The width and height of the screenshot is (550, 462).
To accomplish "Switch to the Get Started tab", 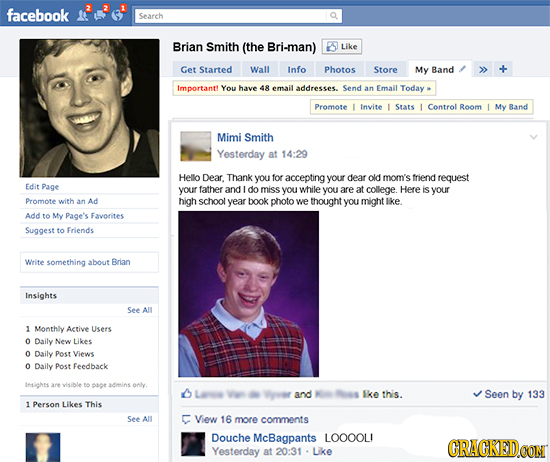I will (206, 69).
